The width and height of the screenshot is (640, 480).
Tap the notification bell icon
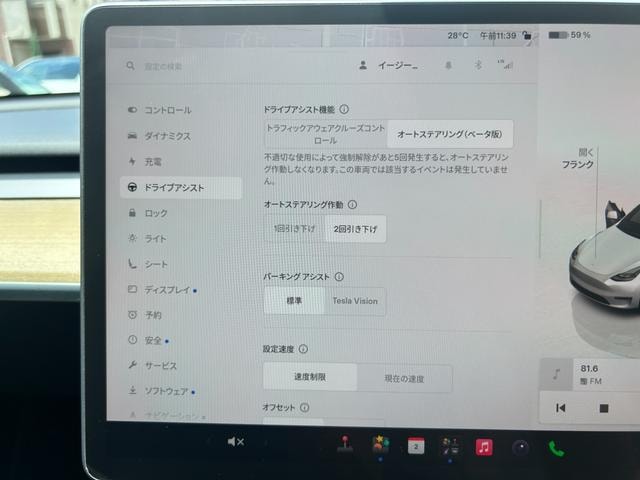(x=448, y=65)
